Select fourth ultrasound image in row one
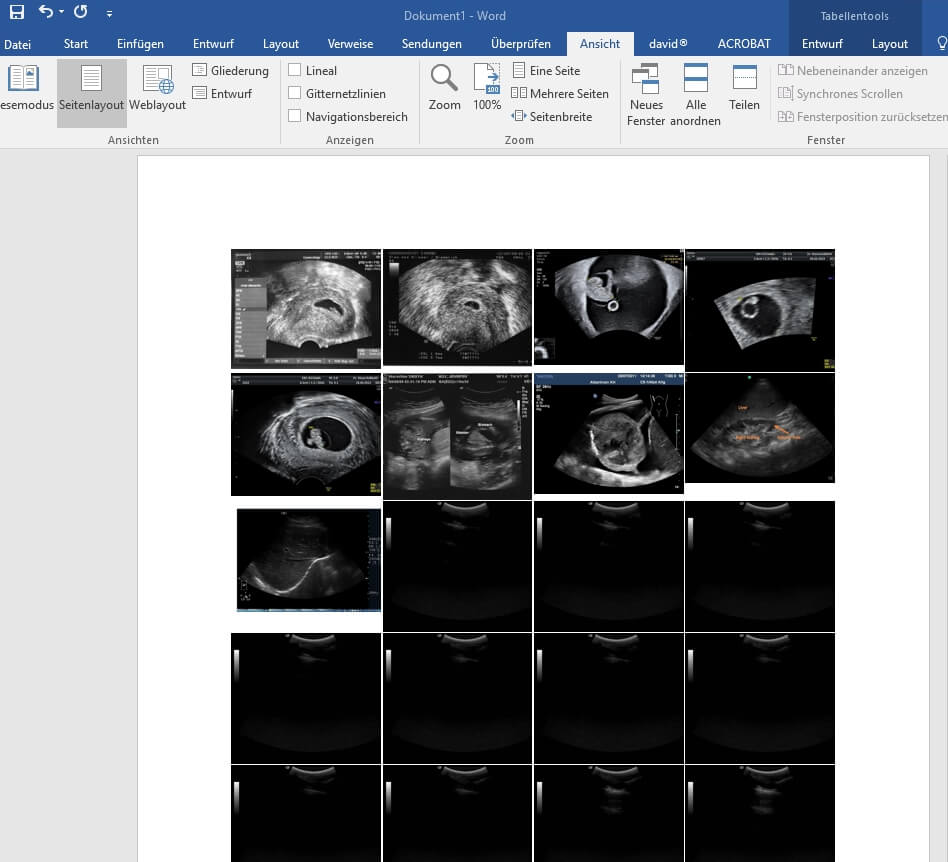Image resolution: width=948 pixels, height=862 pixels. pos(760,310)
